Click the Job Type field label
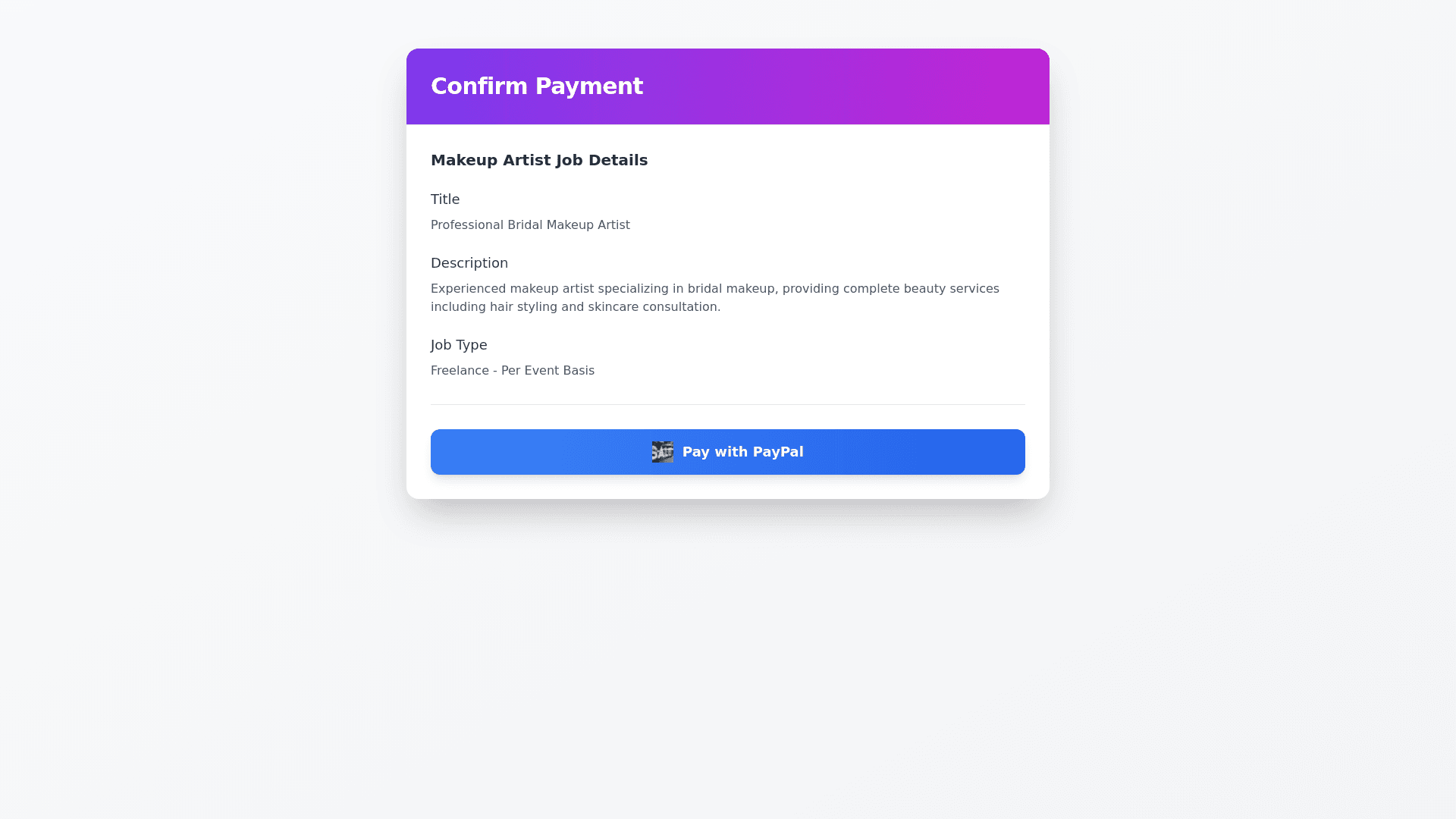Viewport: 1456px width, 819px height. (x=459, y=345)
